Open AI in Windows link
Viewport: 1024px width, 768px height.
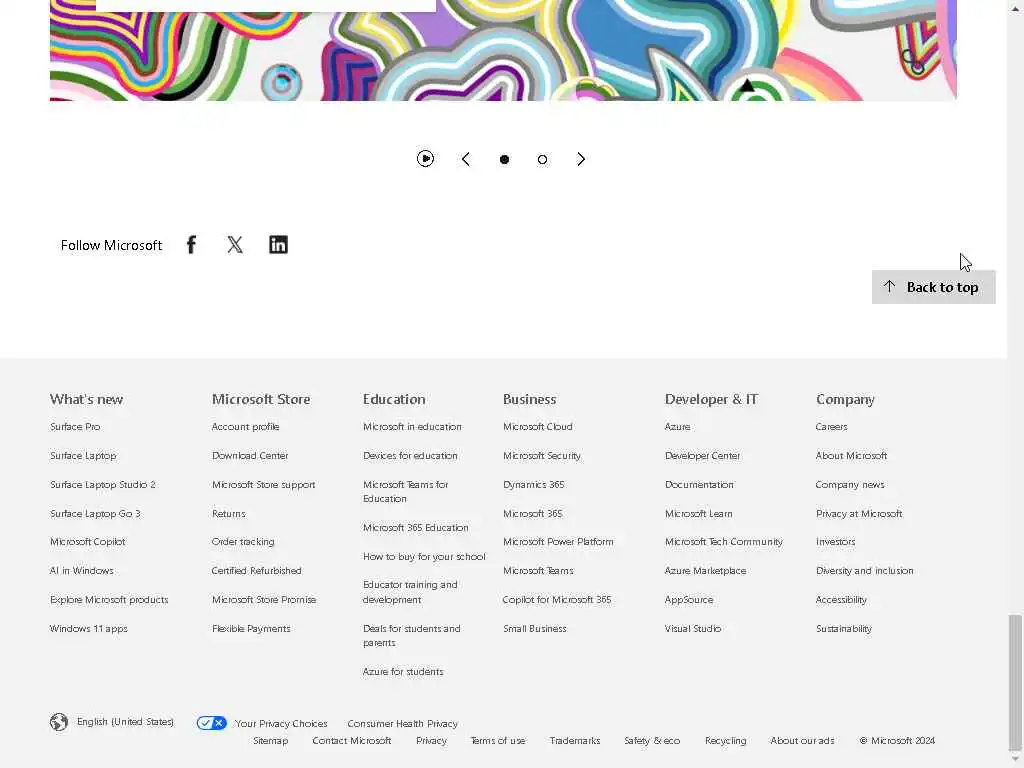(82, 570)
